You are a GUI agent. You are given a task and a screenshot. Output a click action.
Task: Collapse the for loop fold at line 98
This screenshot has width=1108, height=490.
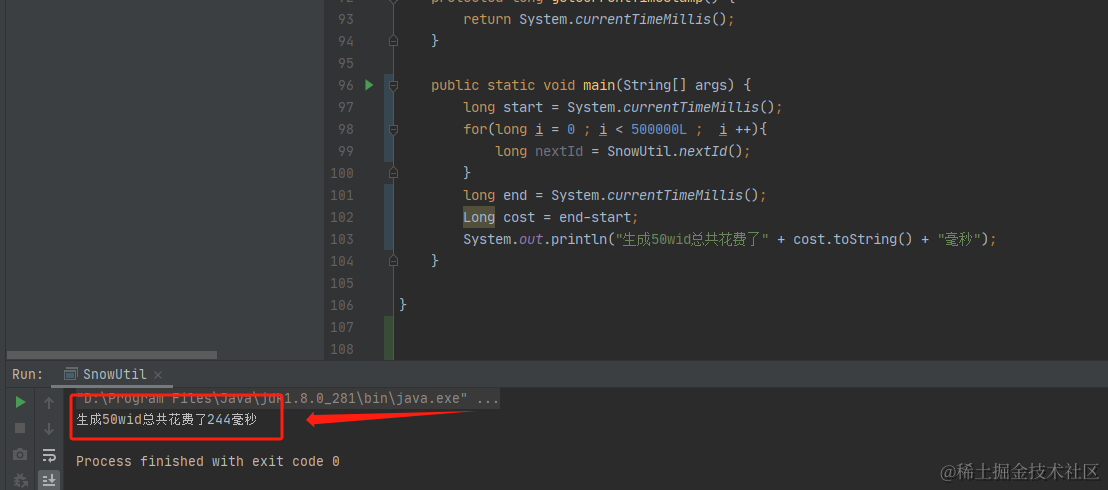(394, 129)
